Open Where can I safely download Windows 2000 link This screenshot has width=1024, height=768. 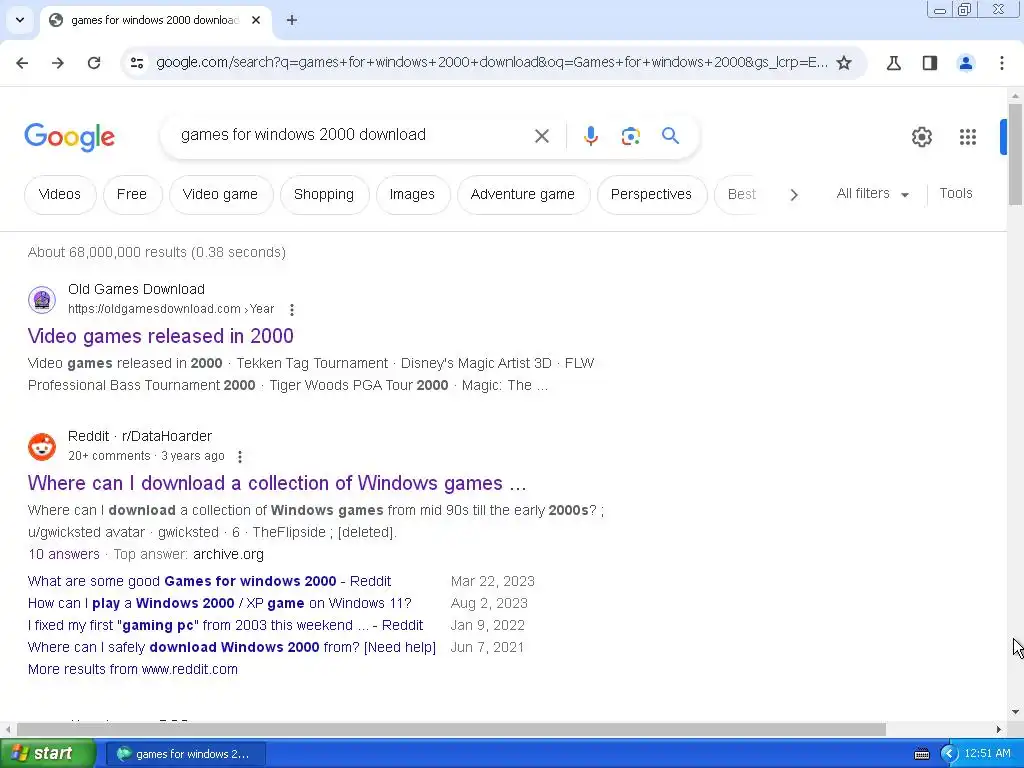(232, 648)
